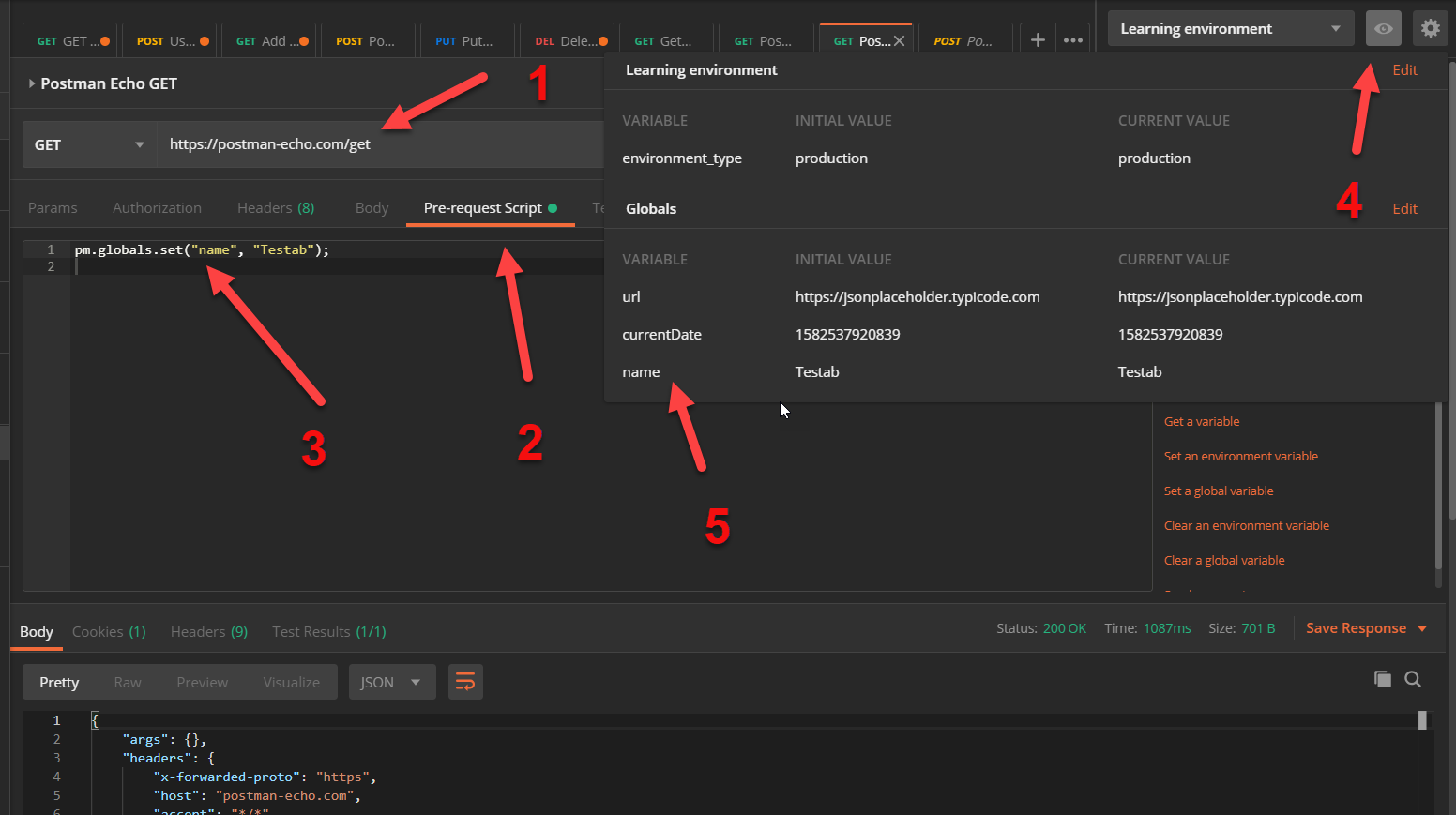Image resolution: width=1456 pixels, height=815 pixels.
Task: Open Learning environment selector dropdown
Action: pyautogui.click(x=1231, y=28)
